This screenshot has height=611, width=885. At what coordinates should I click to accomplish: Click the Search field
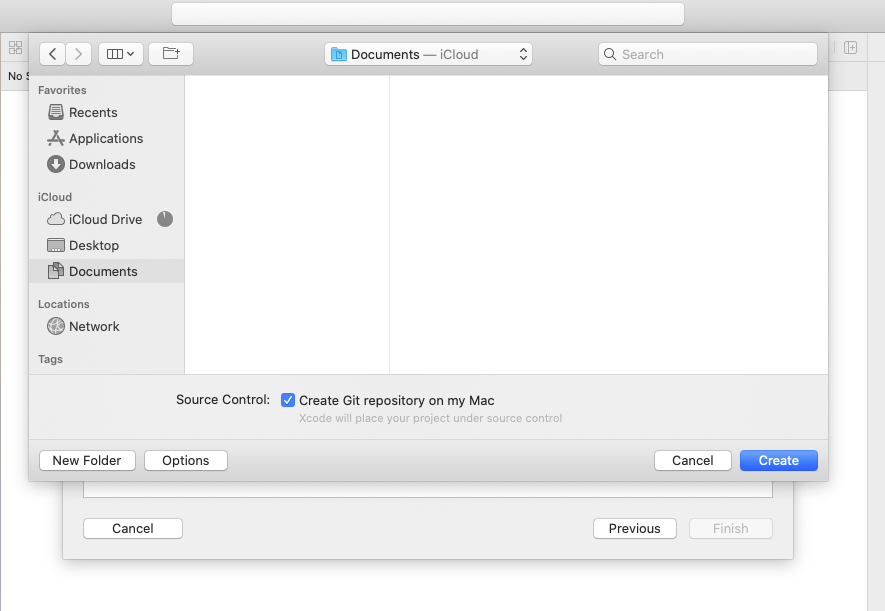click(x=708, y=54)
